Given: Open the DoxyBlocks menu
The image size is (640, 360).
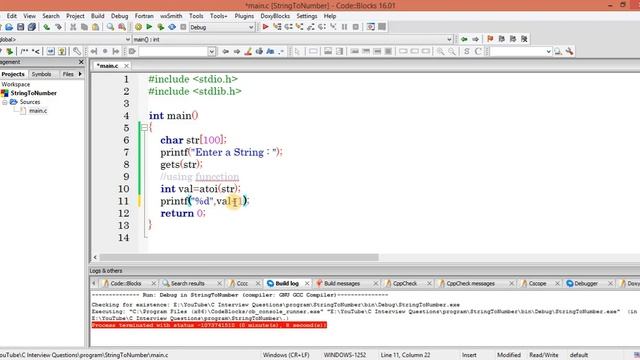Looking at the screenshot, I should coord(275,16).
